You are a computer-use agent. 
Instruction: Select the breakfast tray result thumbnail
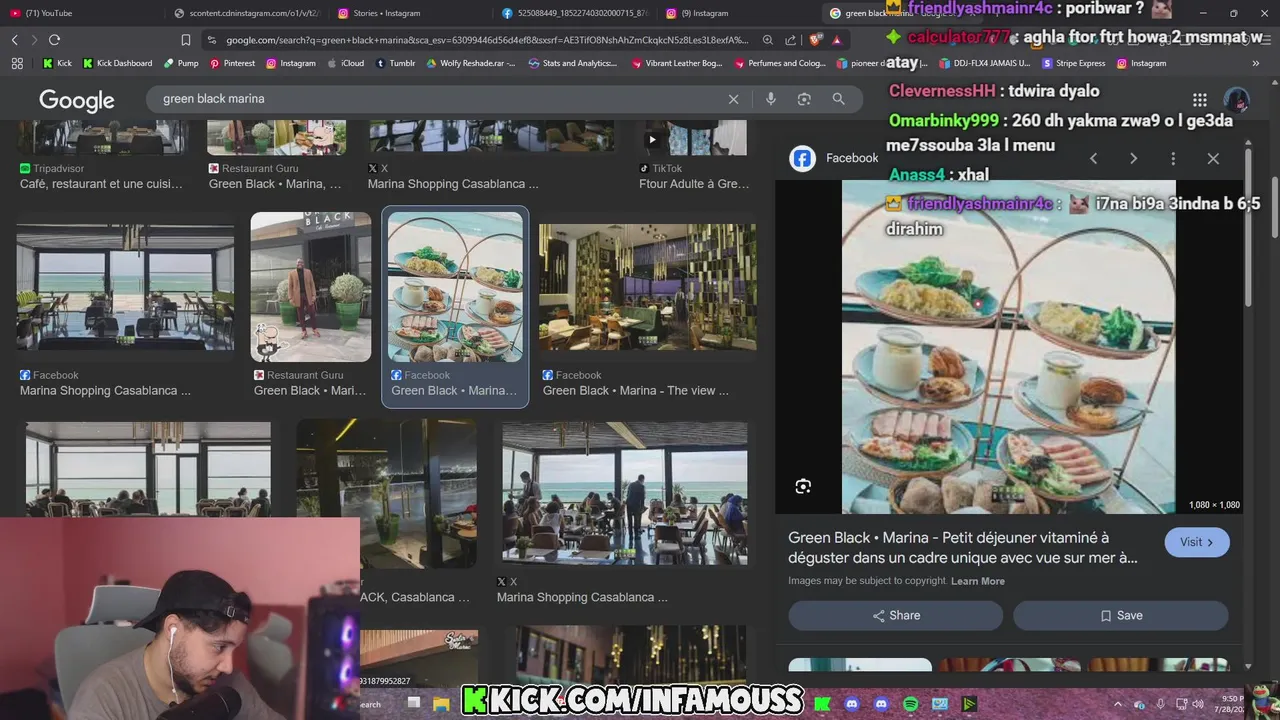[x=455, y=287]
